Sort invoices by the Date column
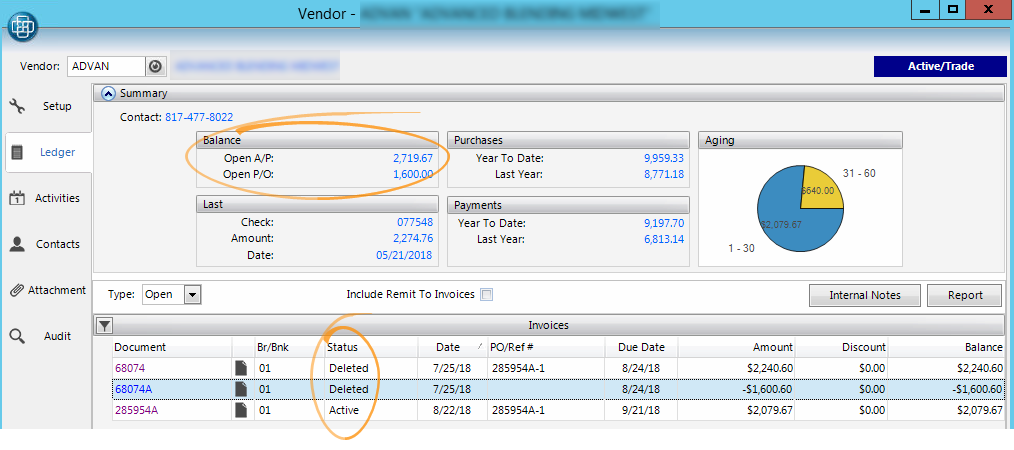This screenshot has height=450, width=1014. pyautogui.click(x=447, y=347)
